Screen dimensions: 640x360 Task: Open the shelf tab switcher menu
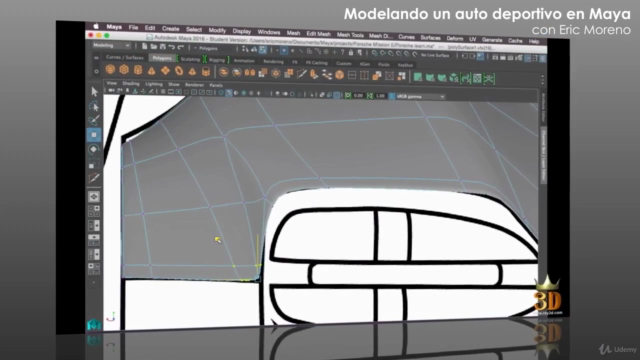coord(96,58)
